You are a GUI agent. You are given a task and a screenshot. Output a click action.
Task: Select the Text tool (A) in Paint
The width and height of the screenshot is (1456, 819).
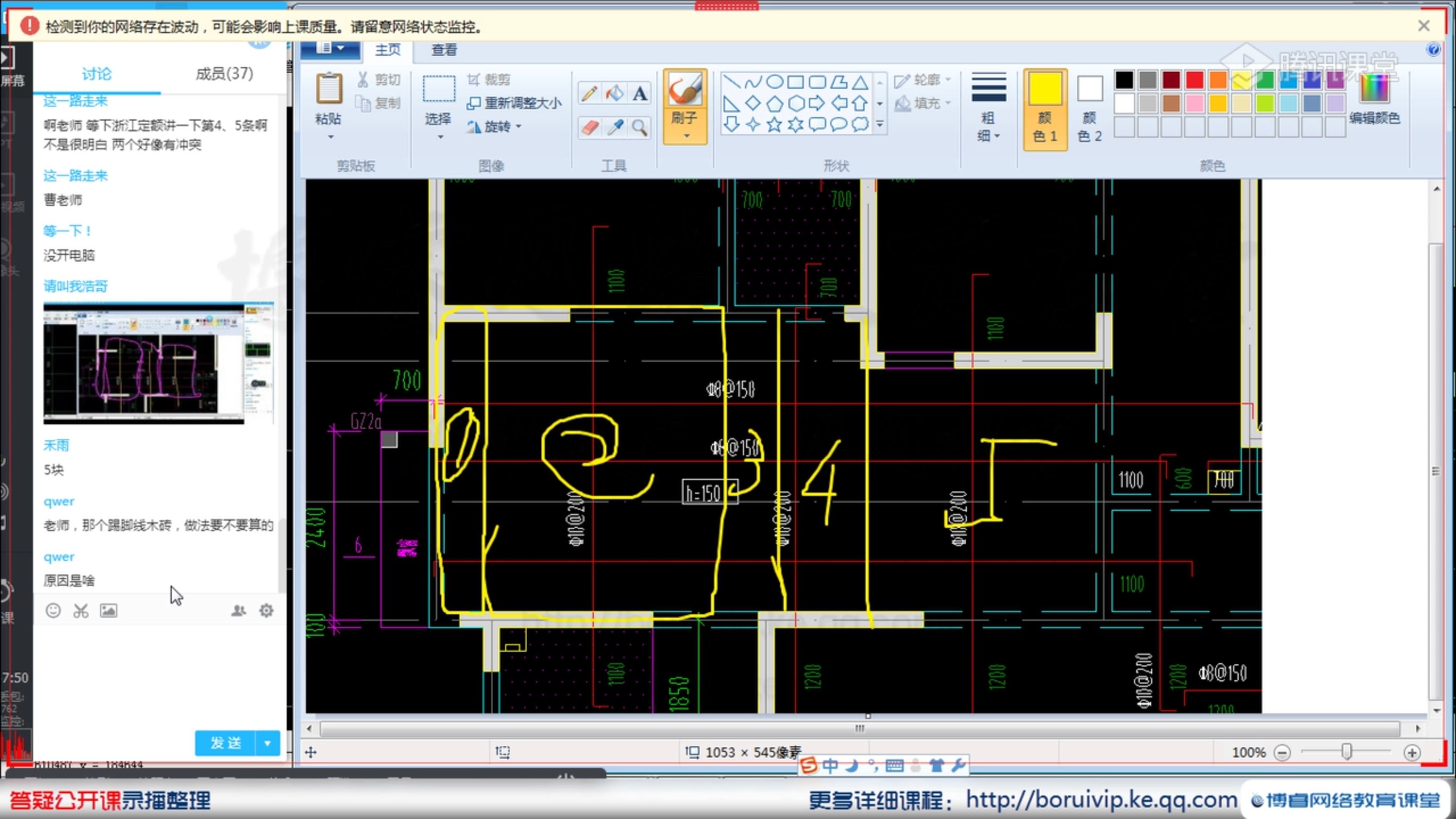pyautogui.click(x=640, y=93)
